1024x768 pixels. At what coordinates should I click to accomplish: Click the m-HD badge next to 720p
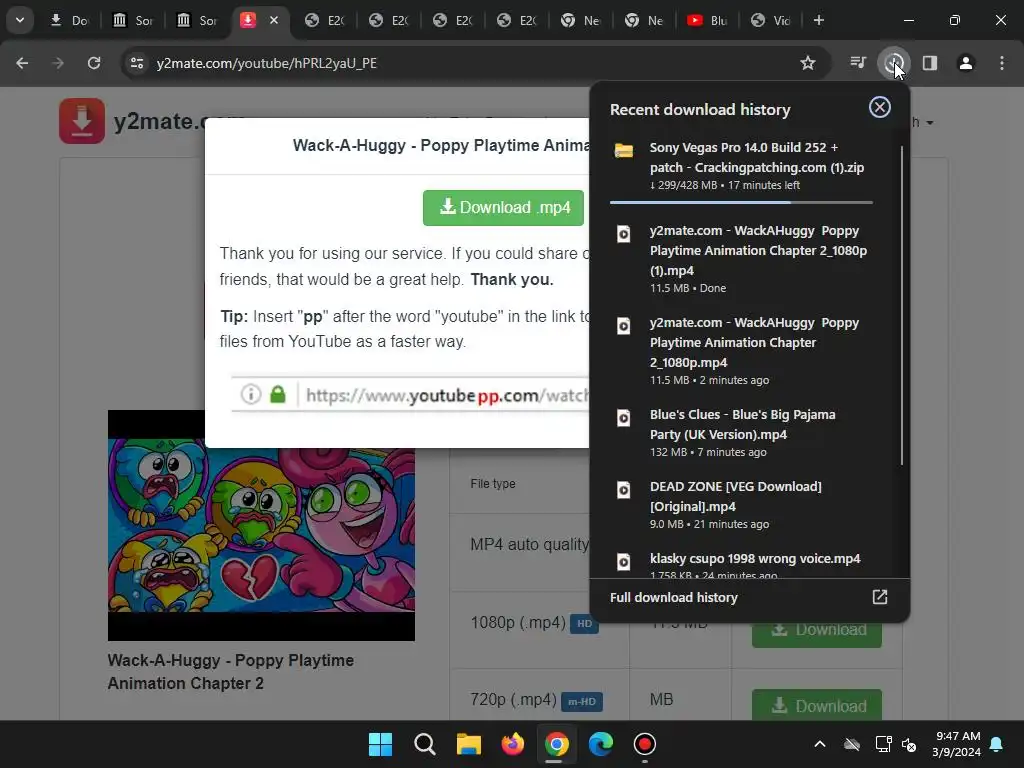pos(581,701)
